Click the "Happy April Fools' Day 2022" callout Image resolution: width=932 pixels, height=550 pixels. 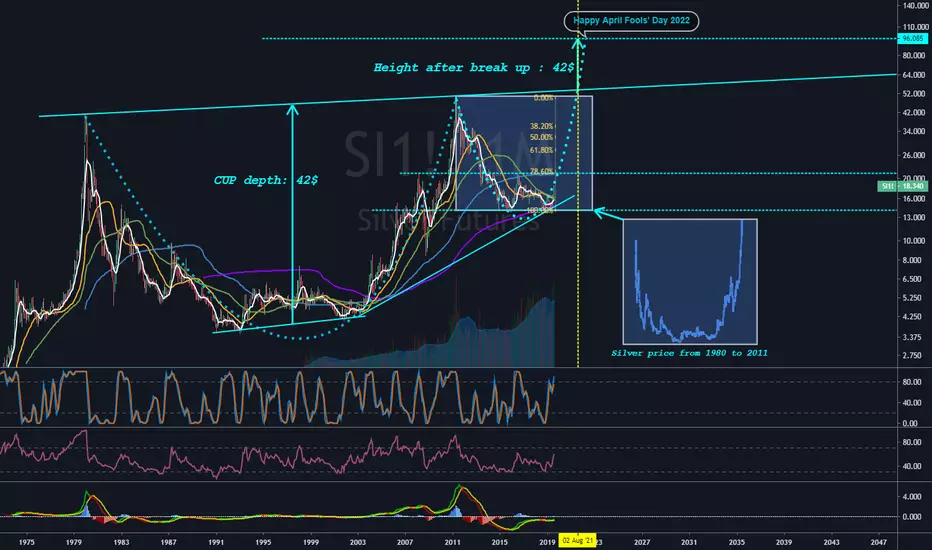(631, 21)
